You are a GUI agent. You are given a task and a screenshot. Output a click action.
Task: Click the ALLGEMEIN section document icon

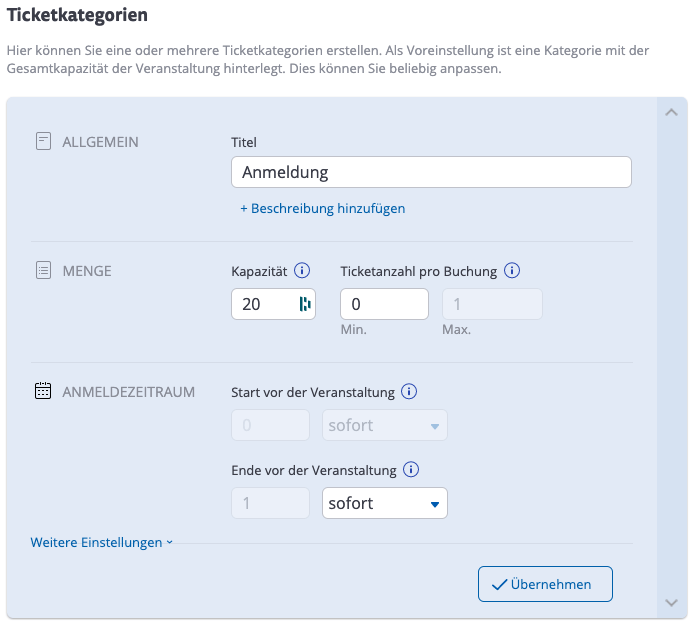pyautogui.click(x=43, y=142)
